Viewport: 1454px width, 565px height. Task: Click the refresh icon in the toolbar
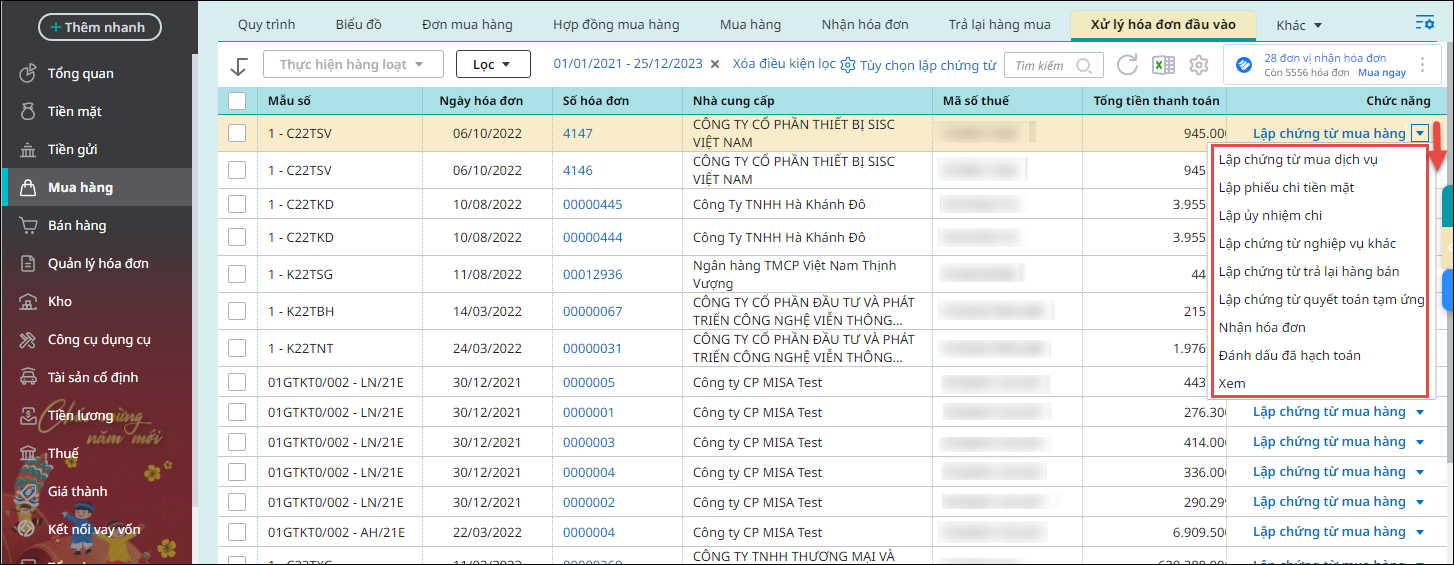(1127, 65)
